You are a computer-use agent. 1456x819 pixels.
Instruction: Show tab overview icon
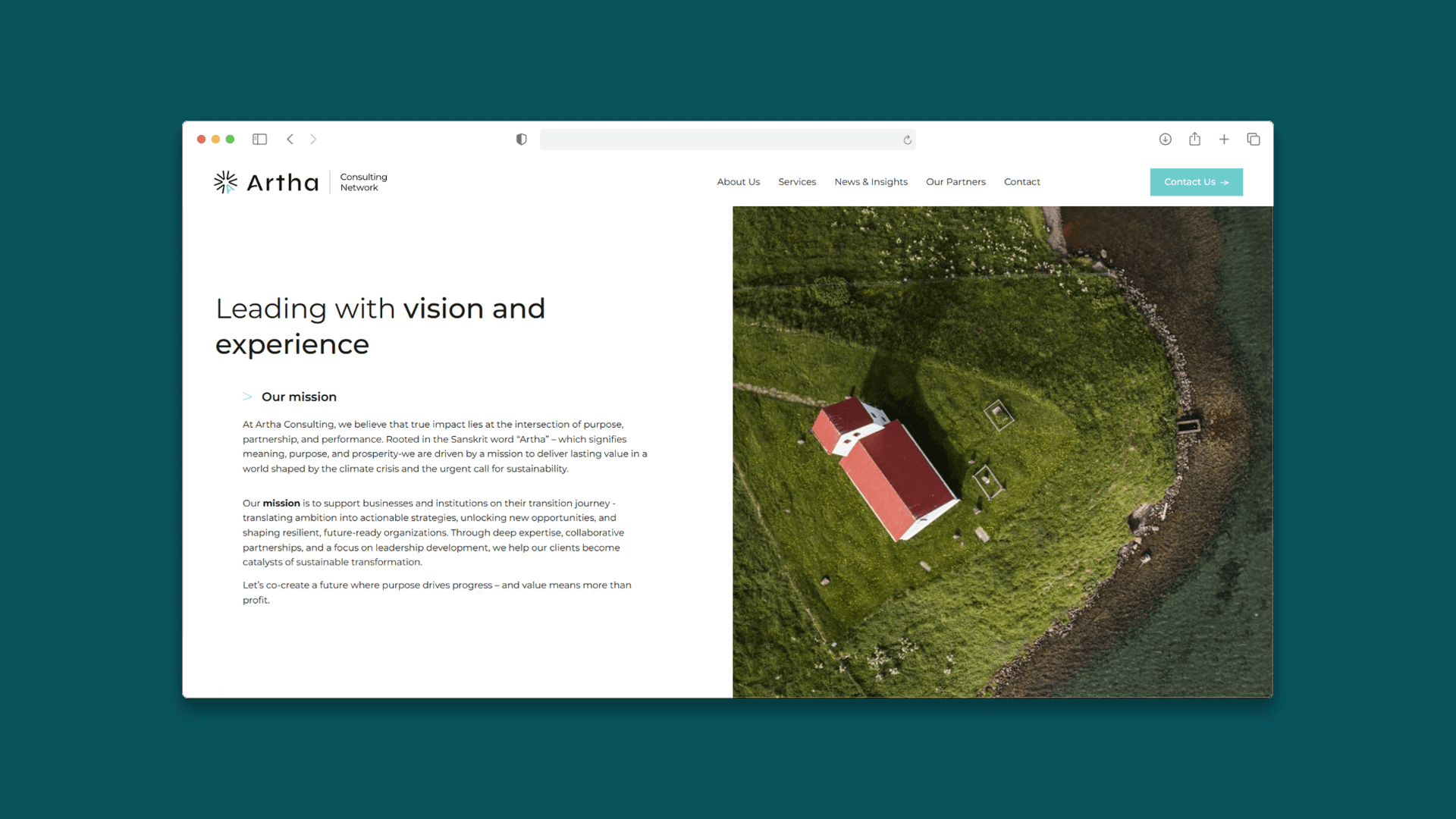(x=1253, y=140)
